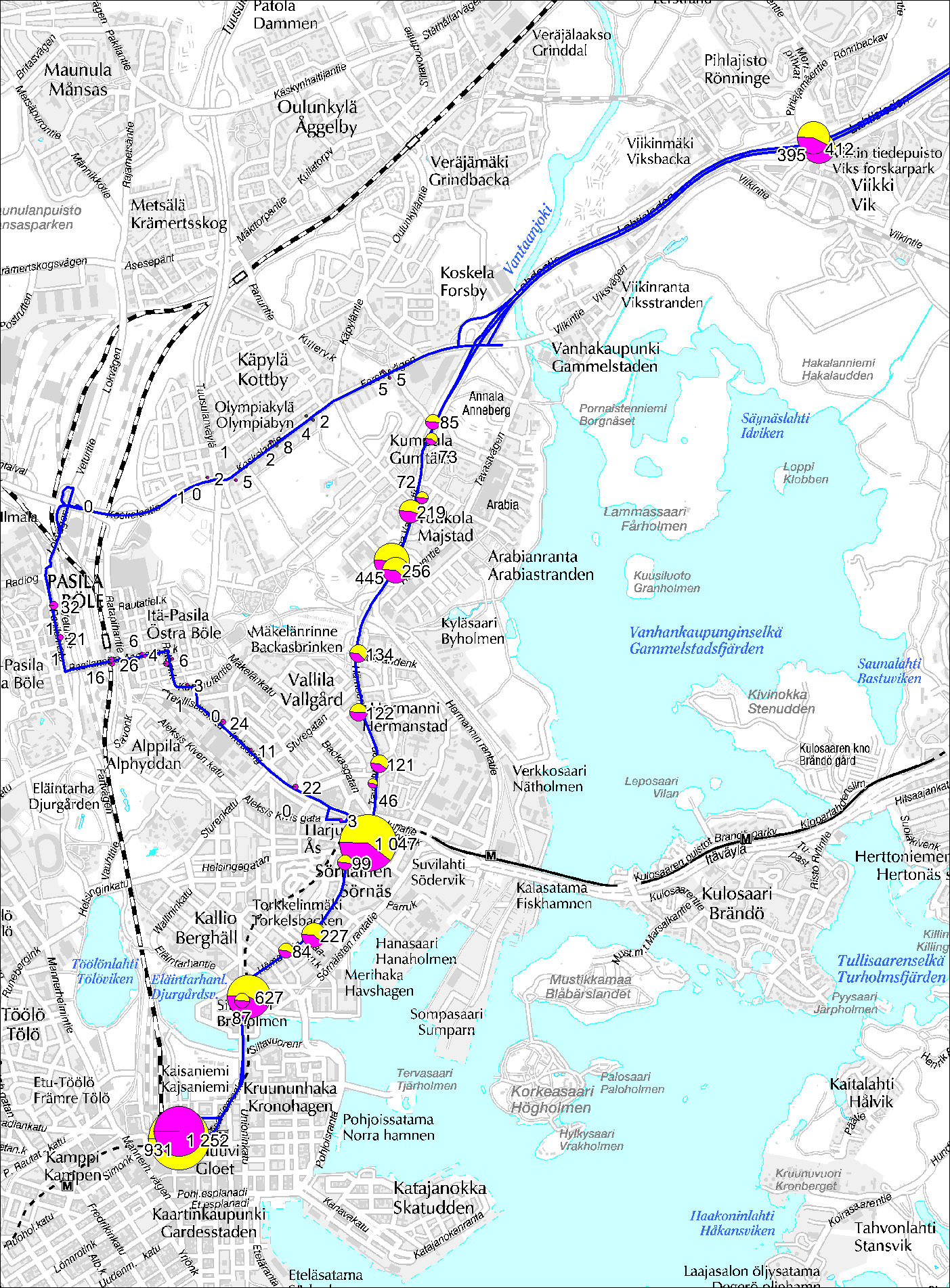This screenshot has height=1288, width=950.
Task: Click the blue Töölönlahti Tölöviken water label
Action: 105,971
